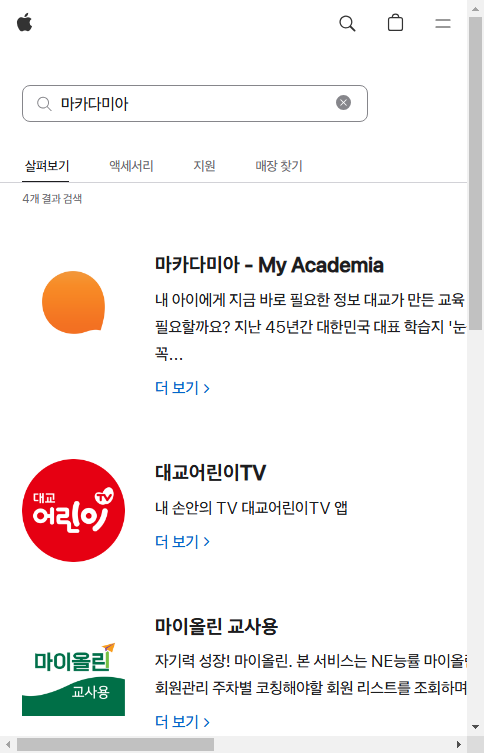484x753 pixels.
Task: Clear the search field with the X button
Action: (343, 103)
